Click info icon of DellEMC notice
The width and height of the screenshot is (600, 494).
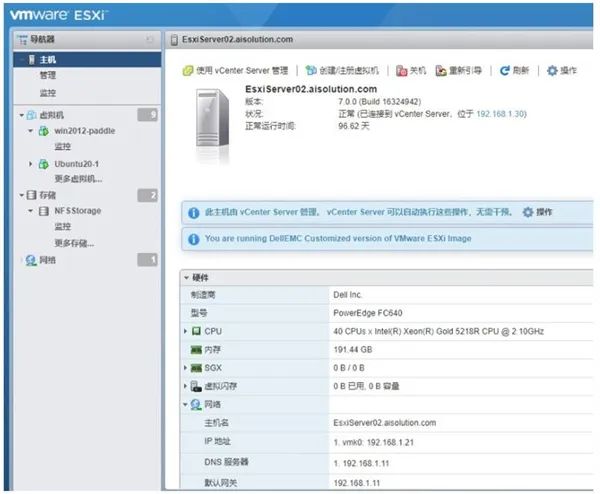pos(194,239)
